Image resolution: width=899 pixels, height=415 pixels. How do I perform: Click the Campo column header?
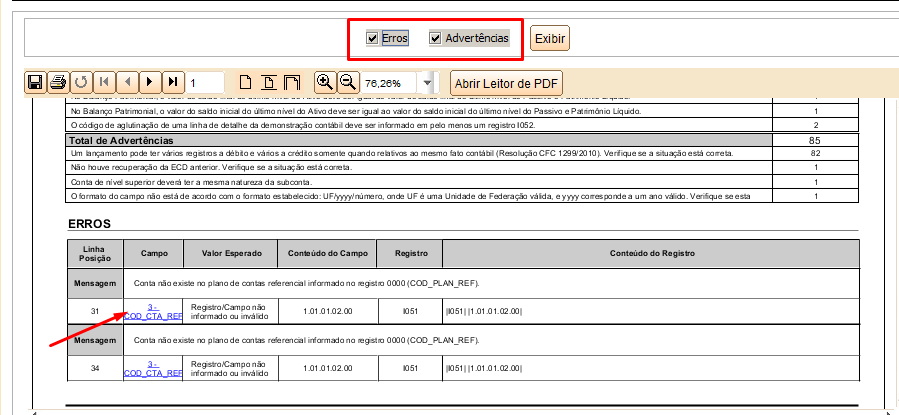tap(154, 253)
